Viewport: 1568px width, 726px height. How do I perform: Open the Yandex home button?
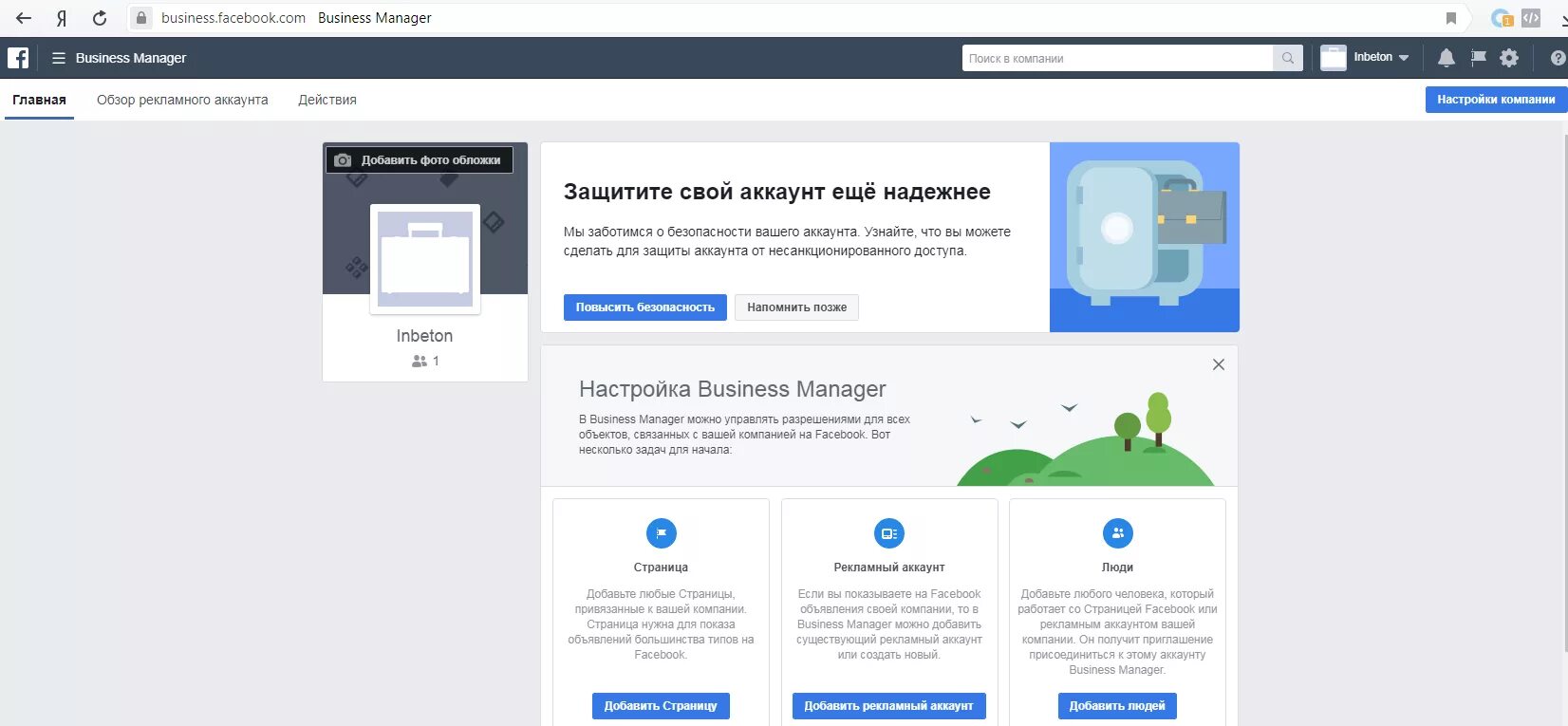point(62,18)
